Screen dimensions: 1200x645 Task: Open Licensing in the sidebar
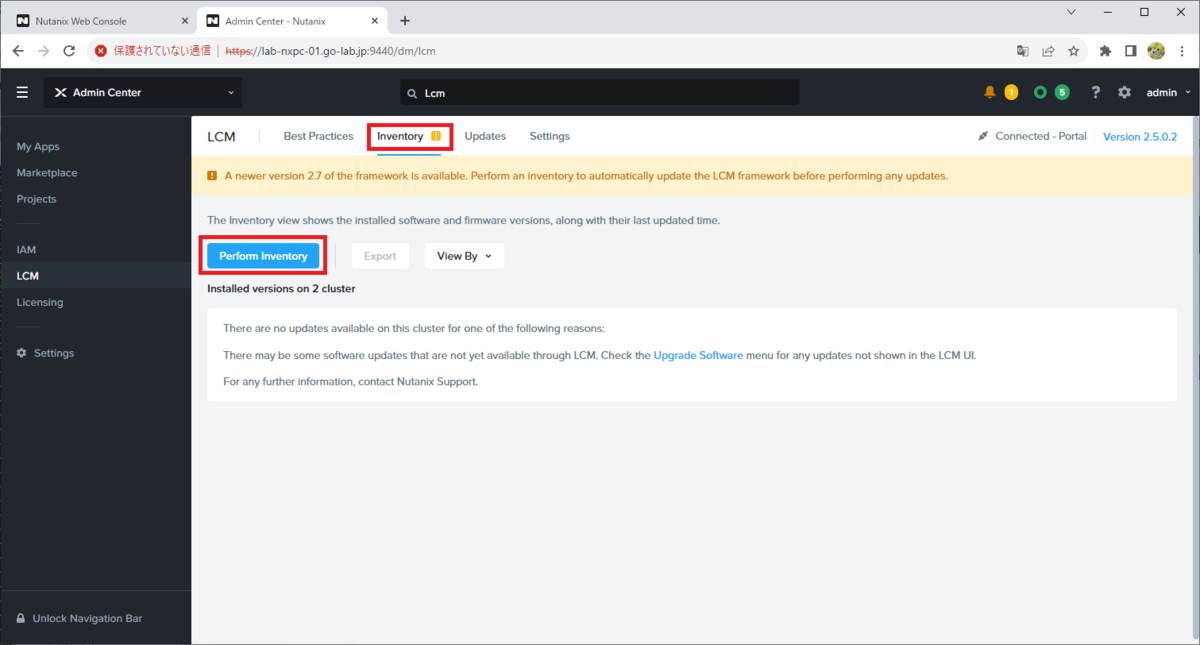coord(40,302)
